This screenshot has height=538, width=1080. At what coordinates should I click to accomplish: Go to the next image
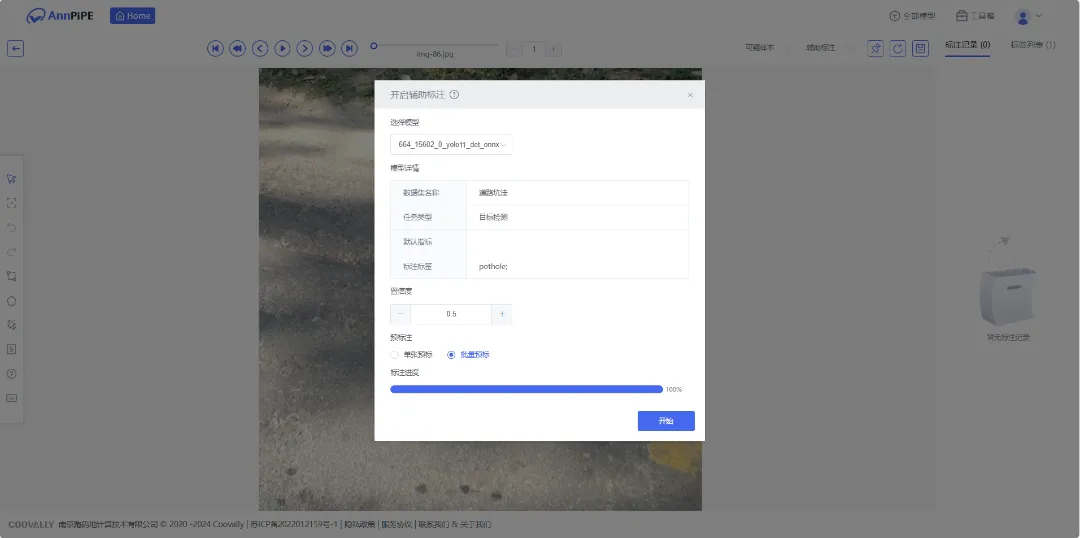[305, 48]
